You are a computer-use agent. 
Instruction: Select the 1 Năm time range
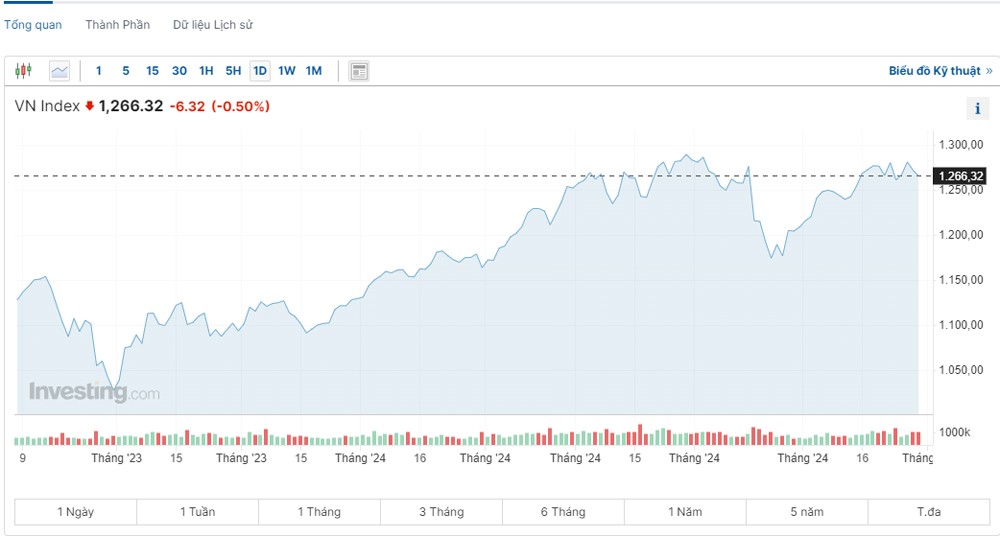pos(685,512)
